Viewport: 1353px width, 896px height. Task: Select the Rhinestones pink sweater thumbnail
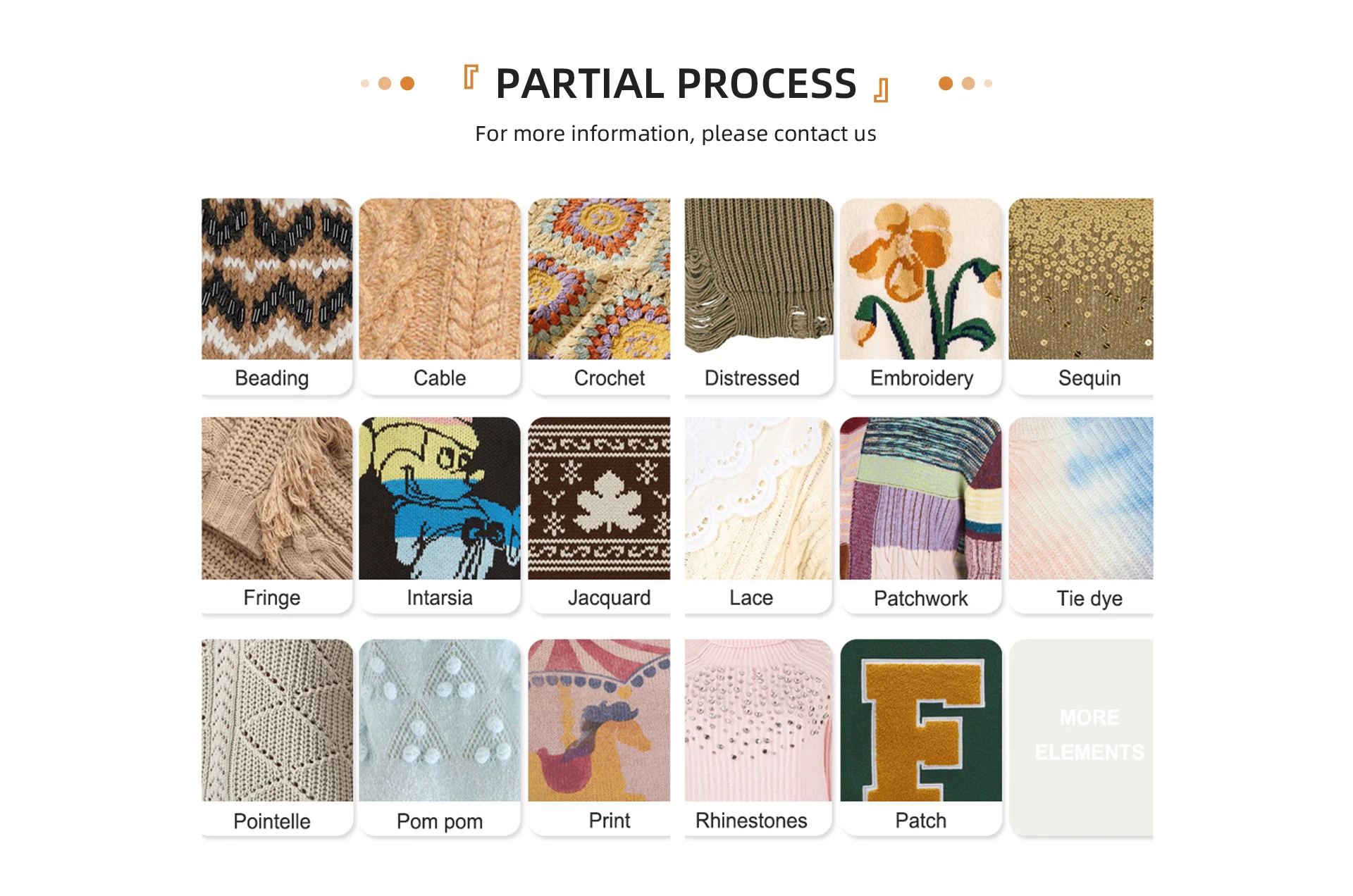759,721
